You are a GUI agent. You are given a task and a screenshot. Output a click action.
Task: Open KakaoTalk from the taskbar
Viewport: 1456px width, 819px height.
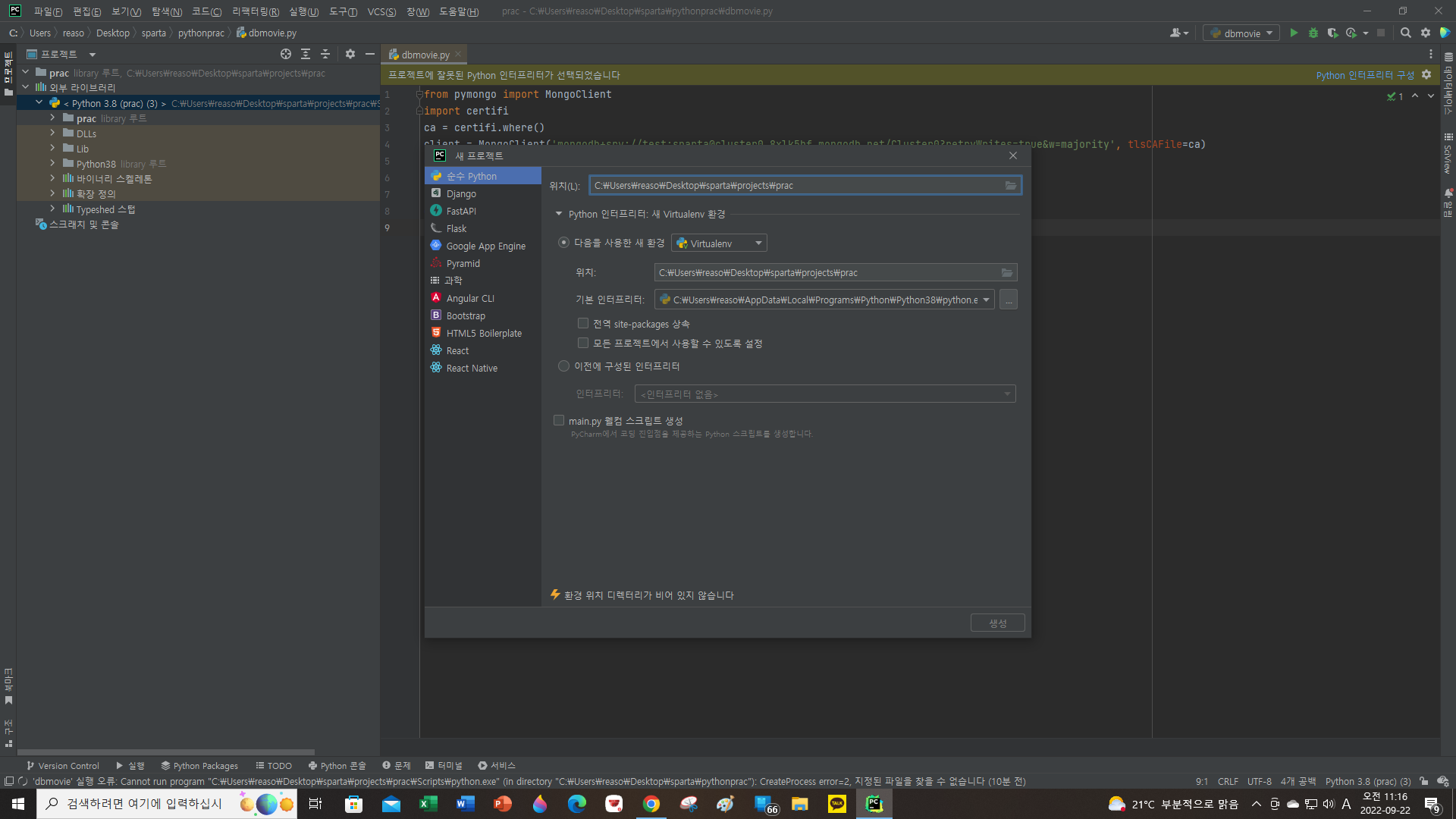(x=837, y=804)
